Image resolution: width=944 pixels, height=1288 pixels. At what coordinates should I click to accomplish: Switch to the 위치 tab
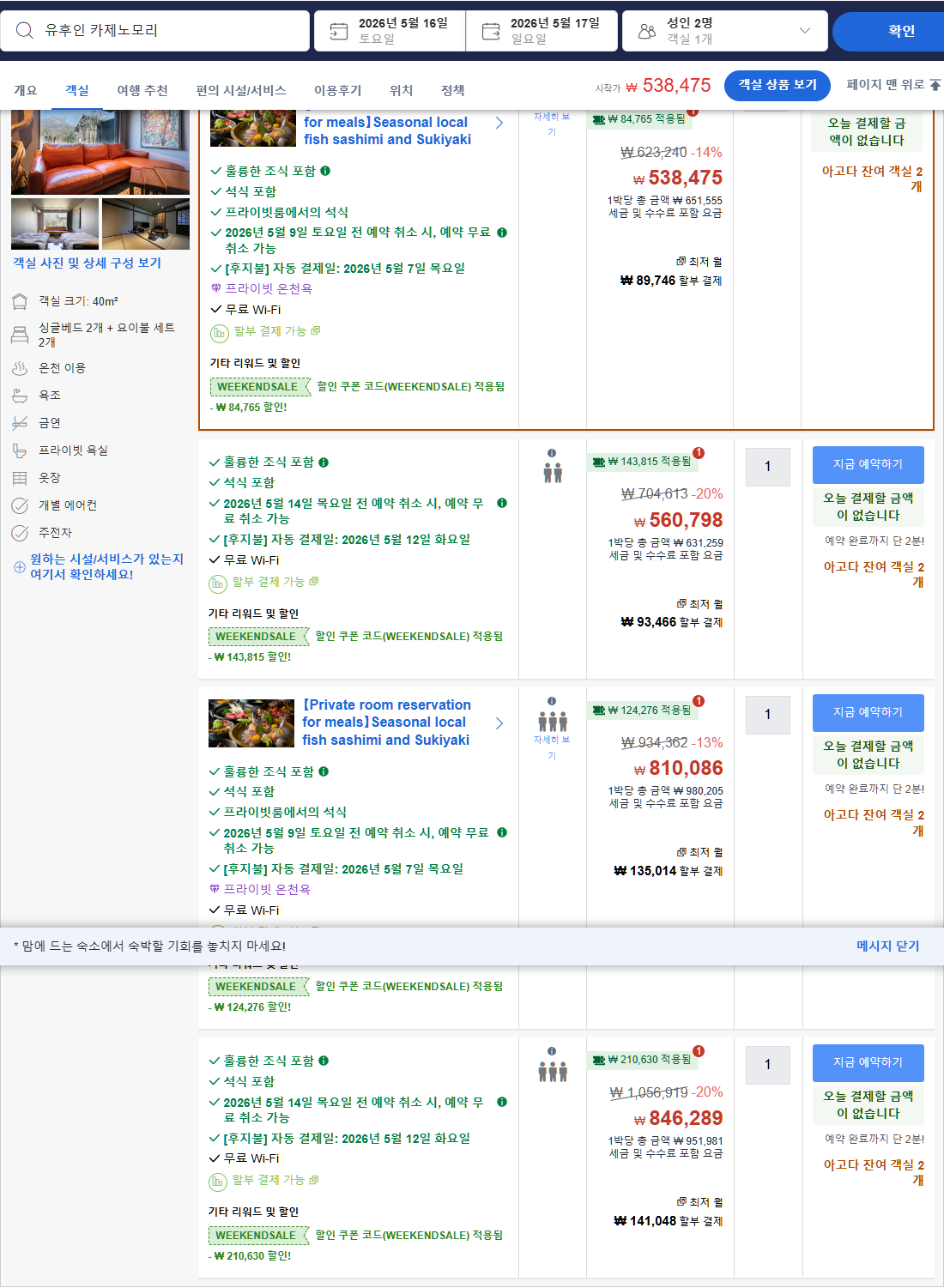click(400, 90)
